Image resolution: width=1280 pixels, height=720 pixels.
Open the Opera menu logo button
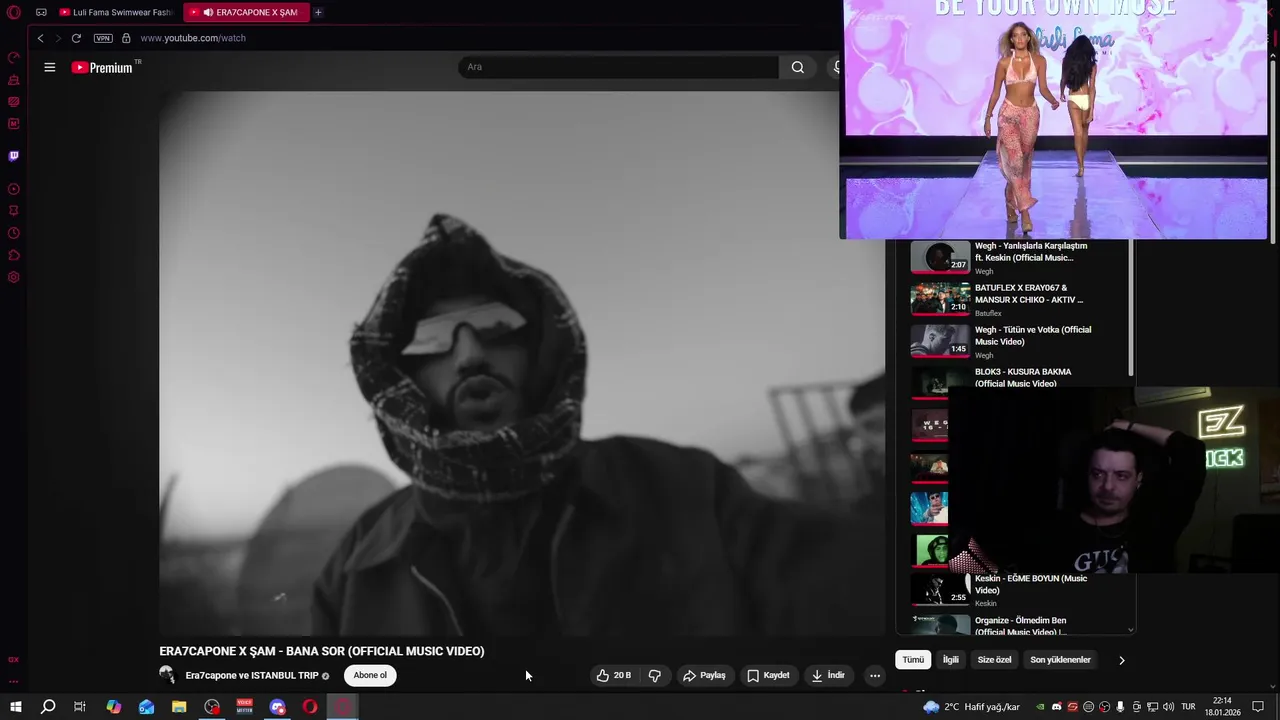point(14,12)
